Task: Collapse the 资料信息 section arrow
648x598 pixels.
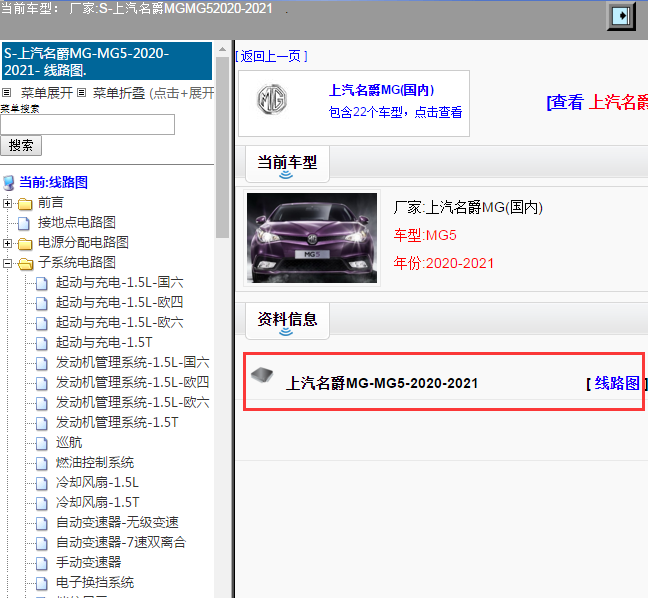Action: [x=286, y=332]
